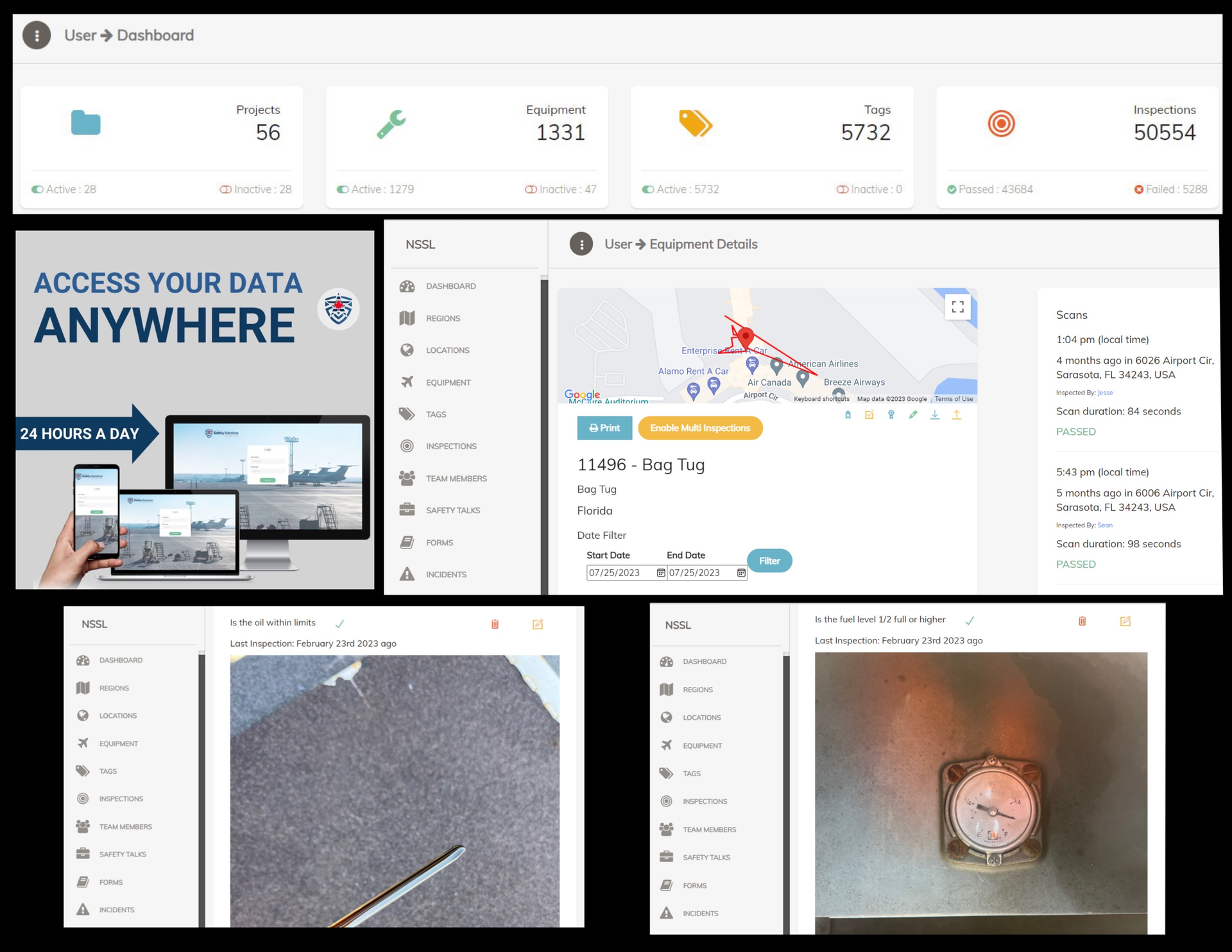Open Team Members in the sidebar

pyautogui.click(x=456, y=478)
